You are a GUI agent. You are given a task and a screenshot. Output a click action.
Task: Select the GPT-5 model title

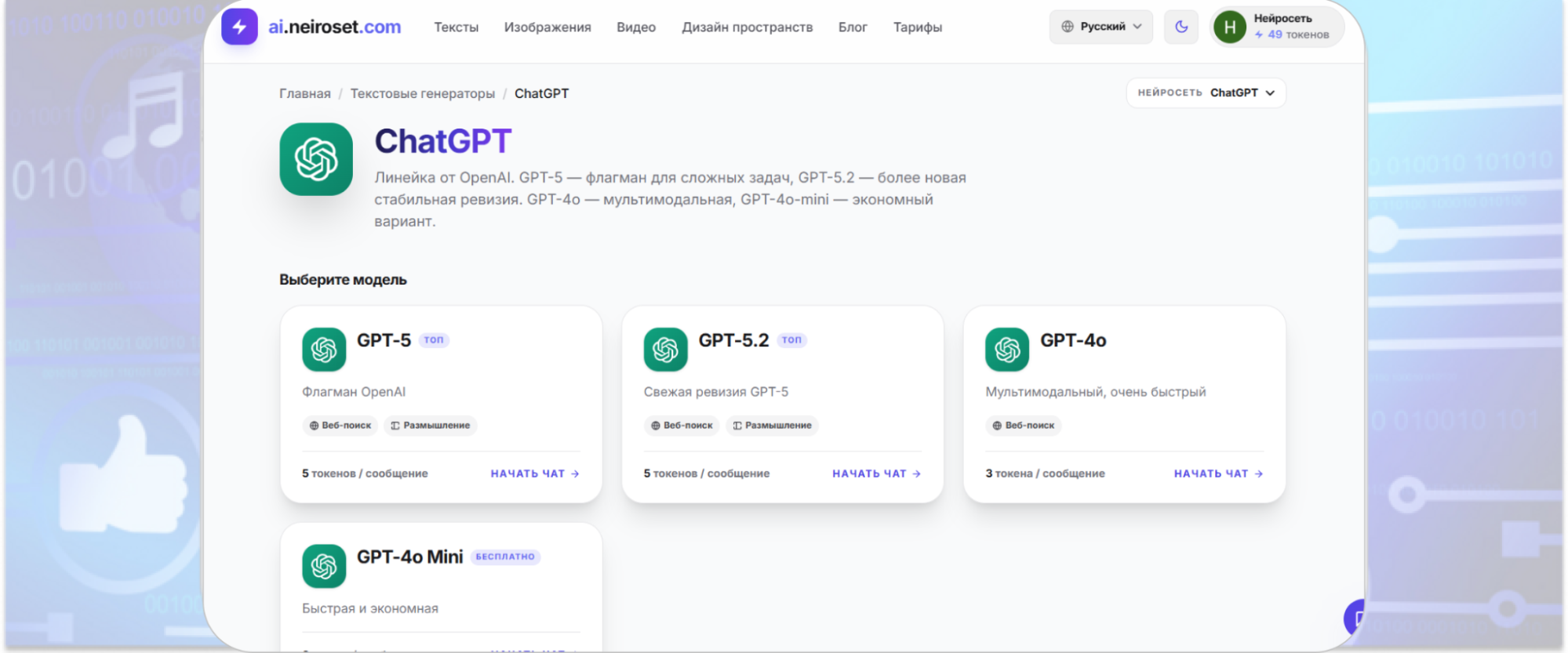384,340
